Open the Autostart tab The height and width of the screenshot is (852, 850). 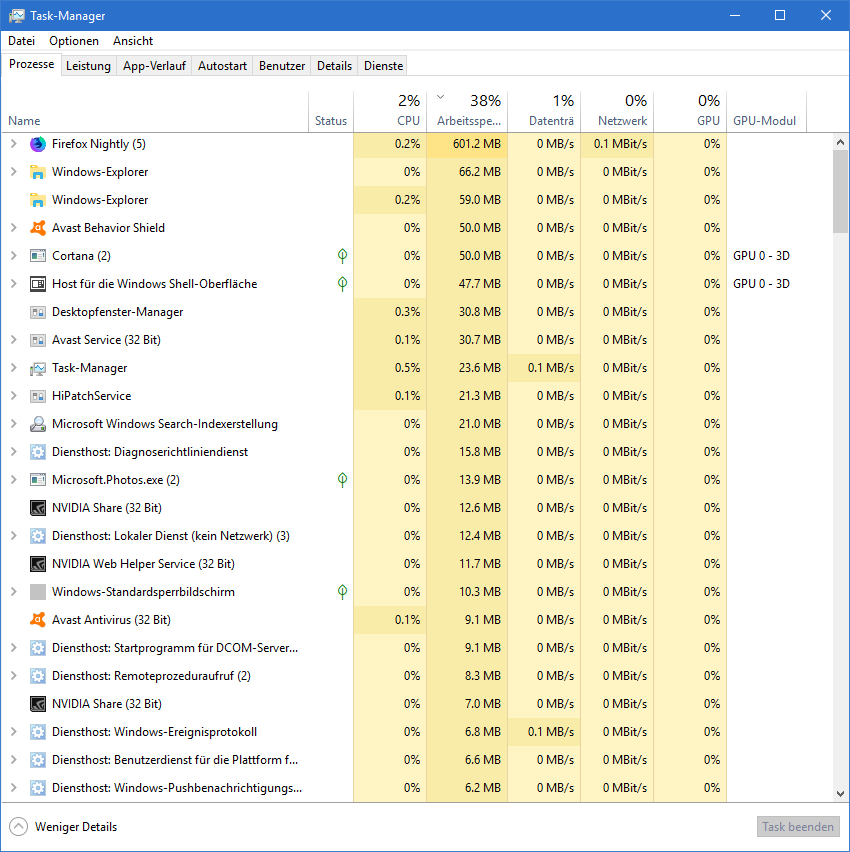(x=222, y=66)
